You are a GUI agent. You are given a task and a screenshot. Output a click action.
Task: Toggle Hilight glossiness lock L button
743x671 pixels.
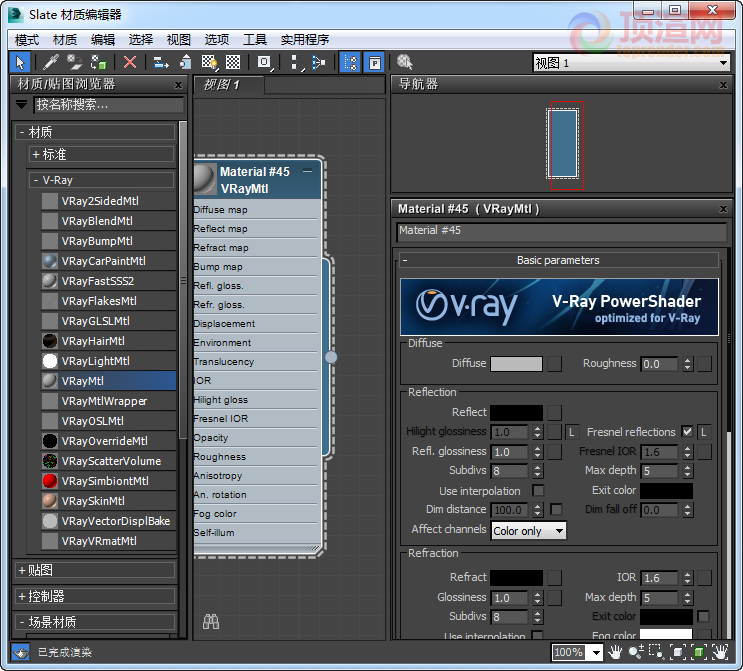[x=571, y=432]
